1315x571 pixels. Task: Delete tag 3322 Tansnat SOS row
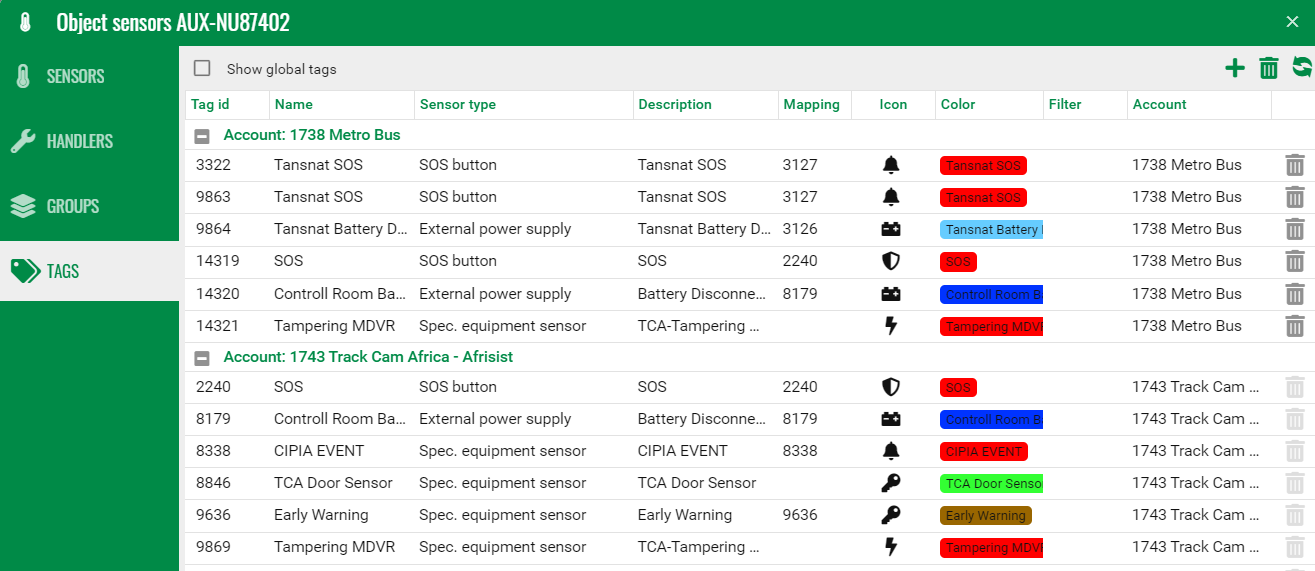click(1295, 165)
